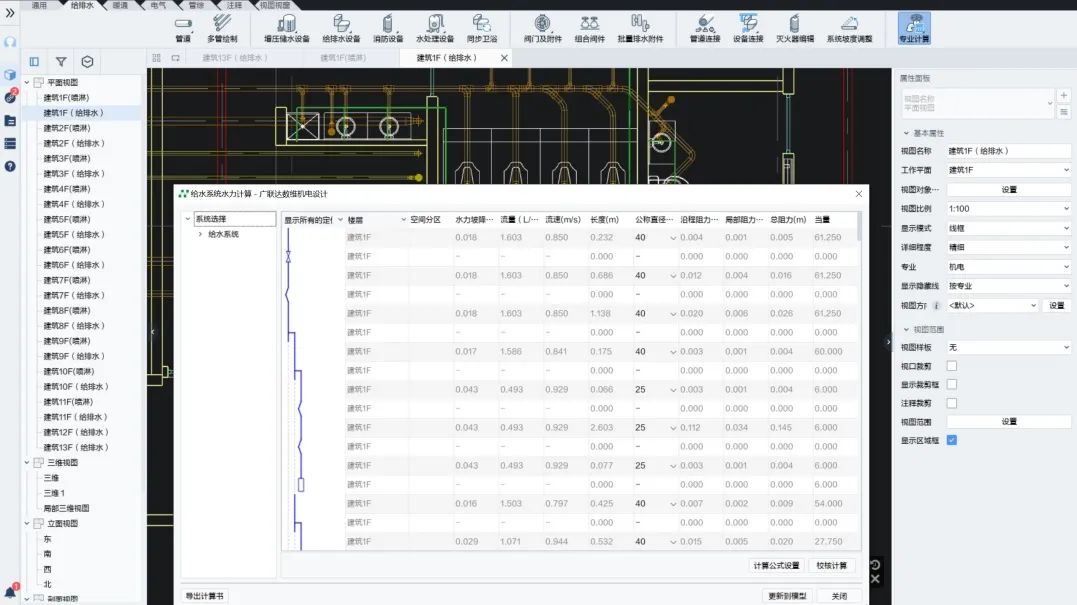The width and height of the screenshot is (1077, 605).
Task: Uncheck the 显示区域框 checkbox
Action: pyautogui.click(x=952, y=440)
